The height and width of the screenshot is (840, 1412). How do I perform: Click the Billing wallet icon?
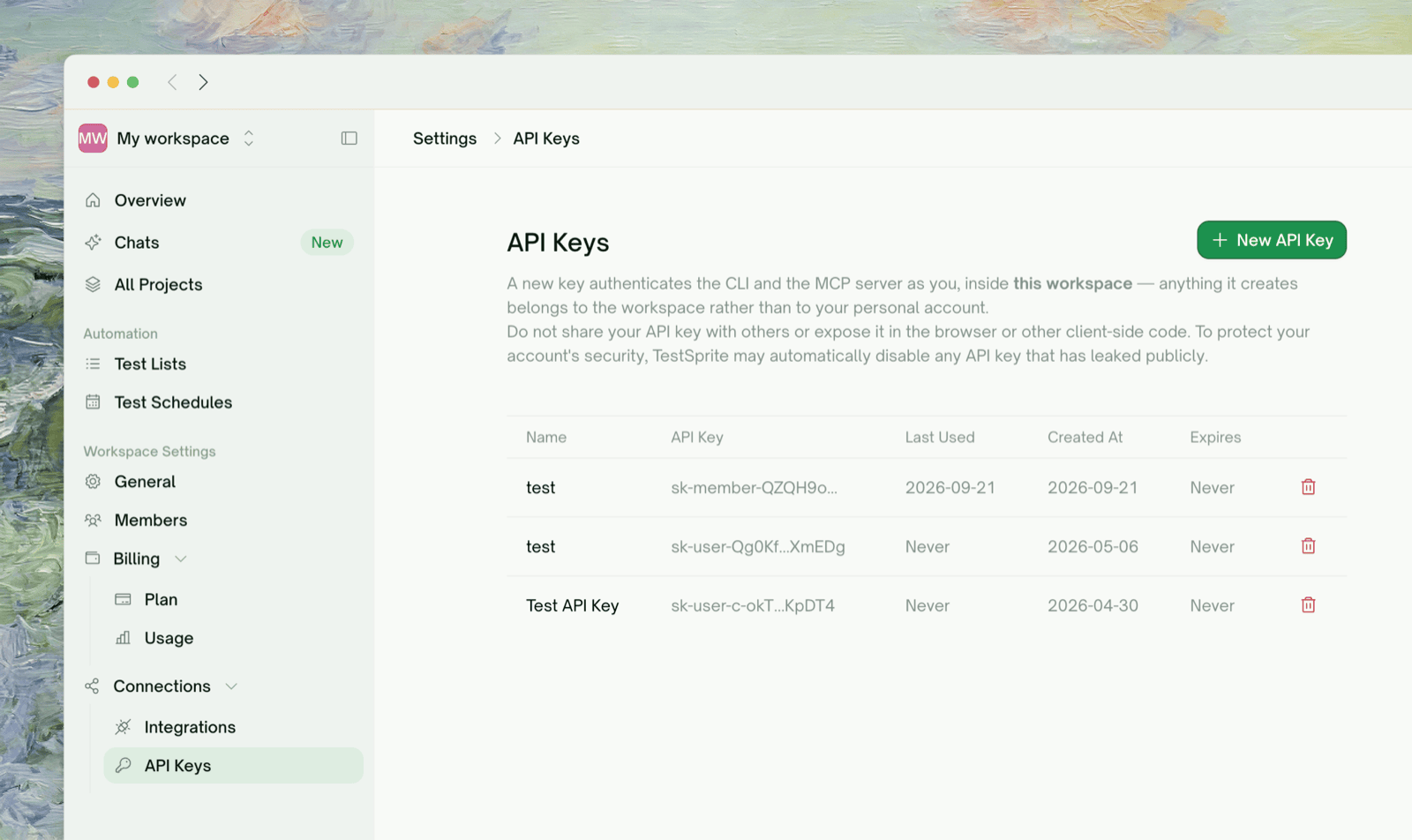(93, 559)
